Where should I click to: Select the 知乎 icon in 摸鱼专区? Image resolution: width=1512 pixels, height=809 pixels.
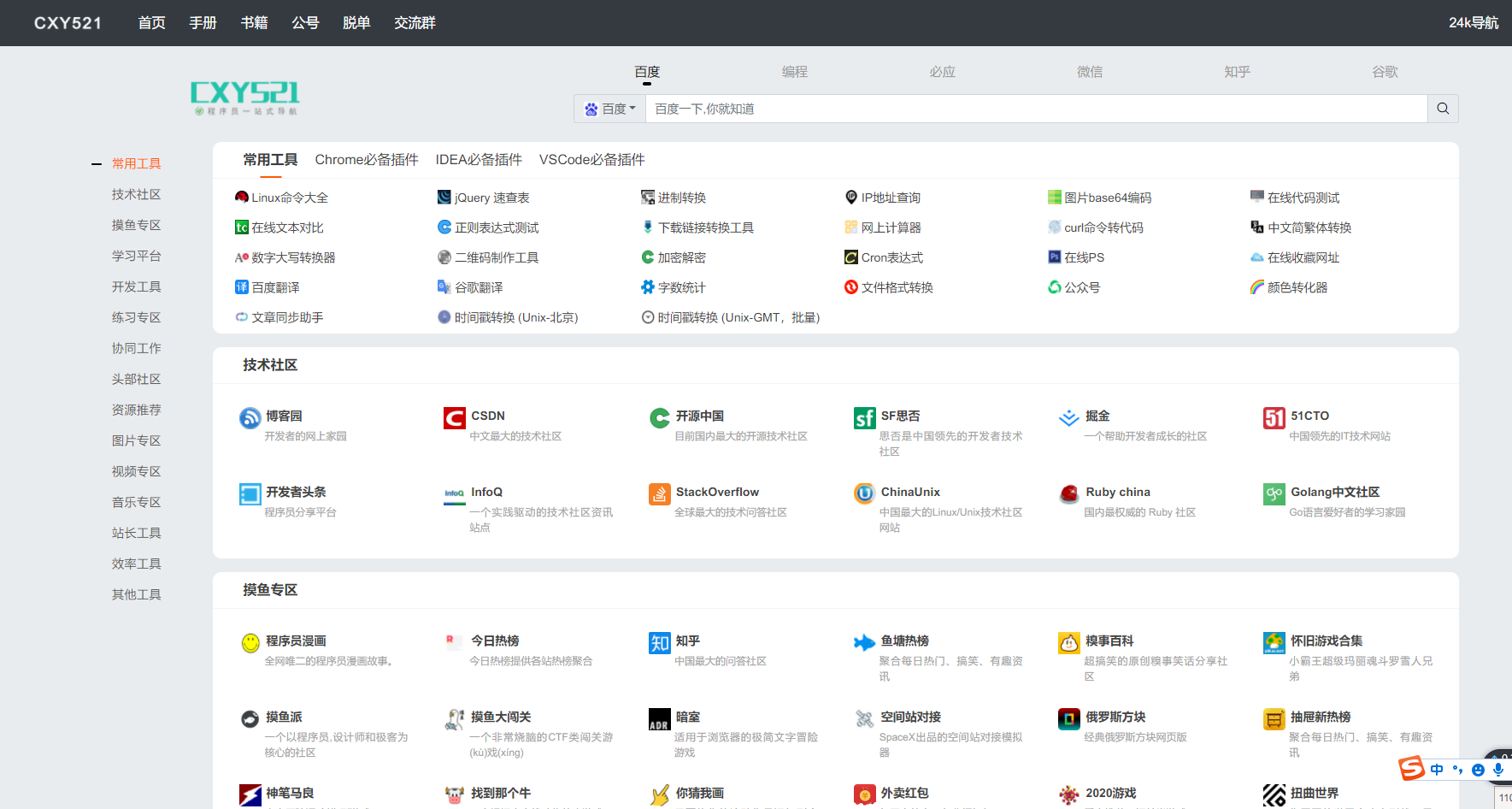click(659, 643)
